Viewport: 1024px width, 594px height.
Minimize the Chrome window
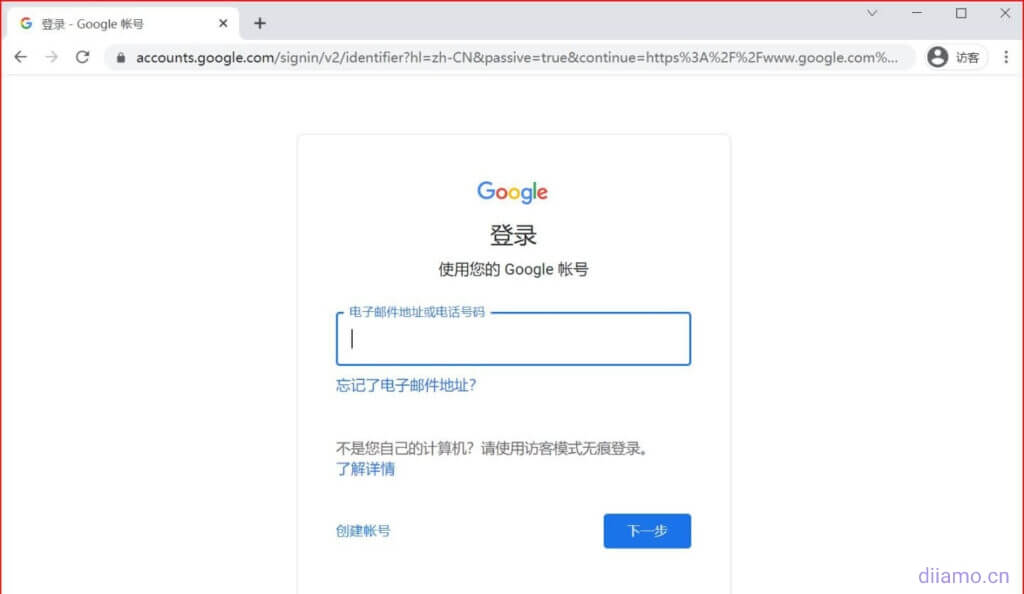click(x=917, y=13)
